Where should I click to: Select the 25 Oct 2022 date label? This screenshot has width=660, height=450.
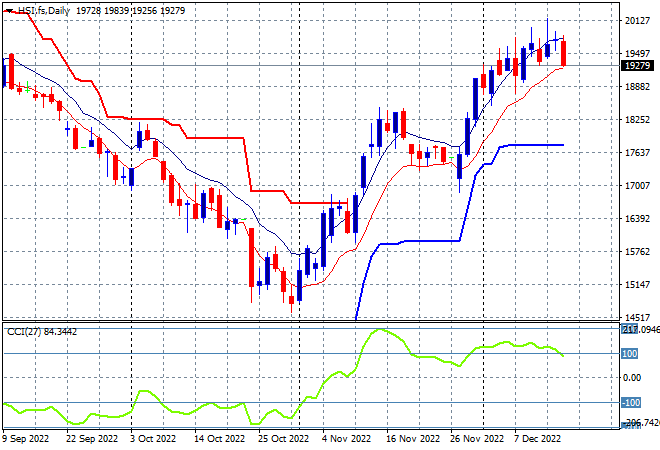283,439
